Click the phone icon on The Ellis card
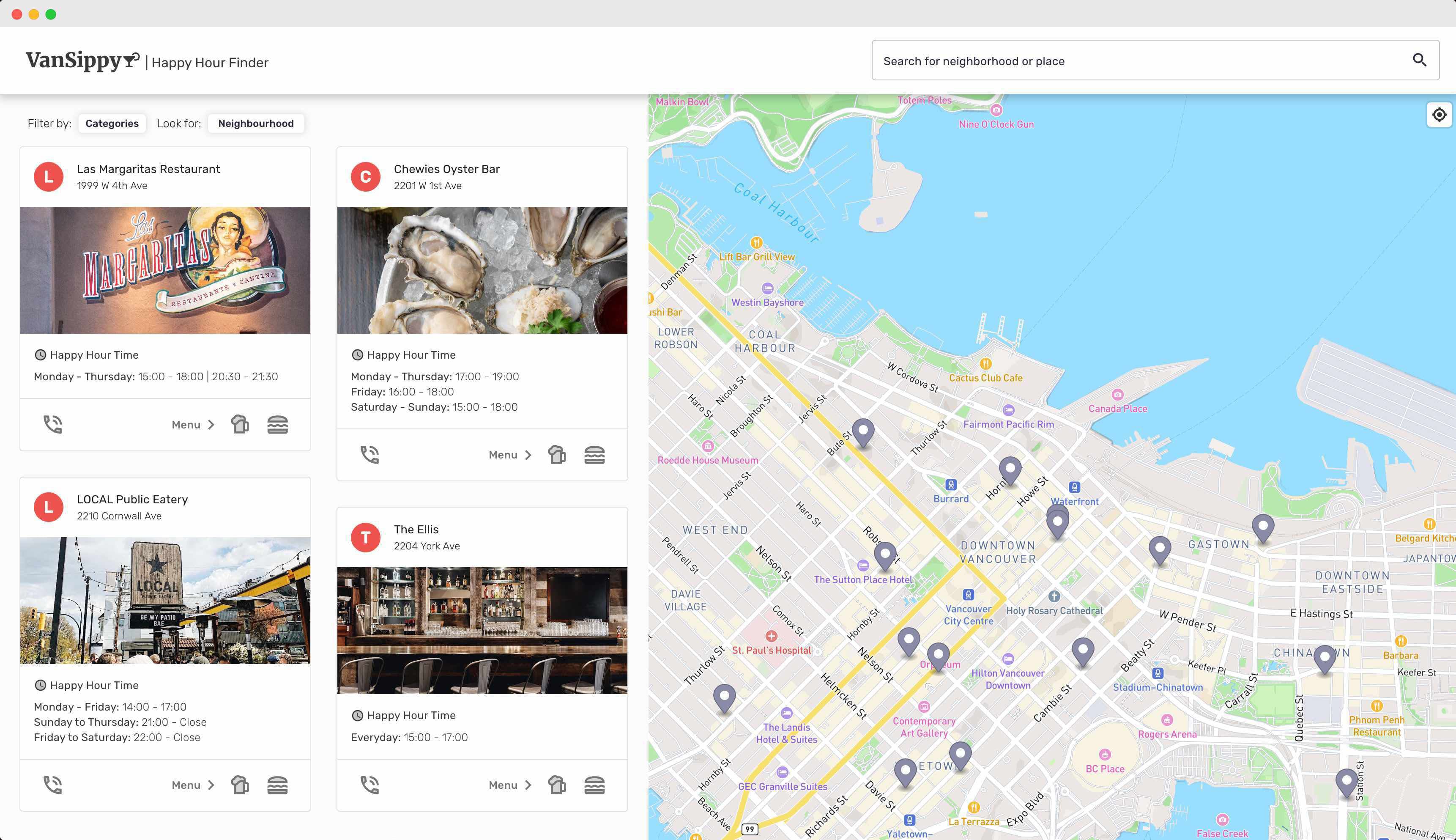 [369, 785]
